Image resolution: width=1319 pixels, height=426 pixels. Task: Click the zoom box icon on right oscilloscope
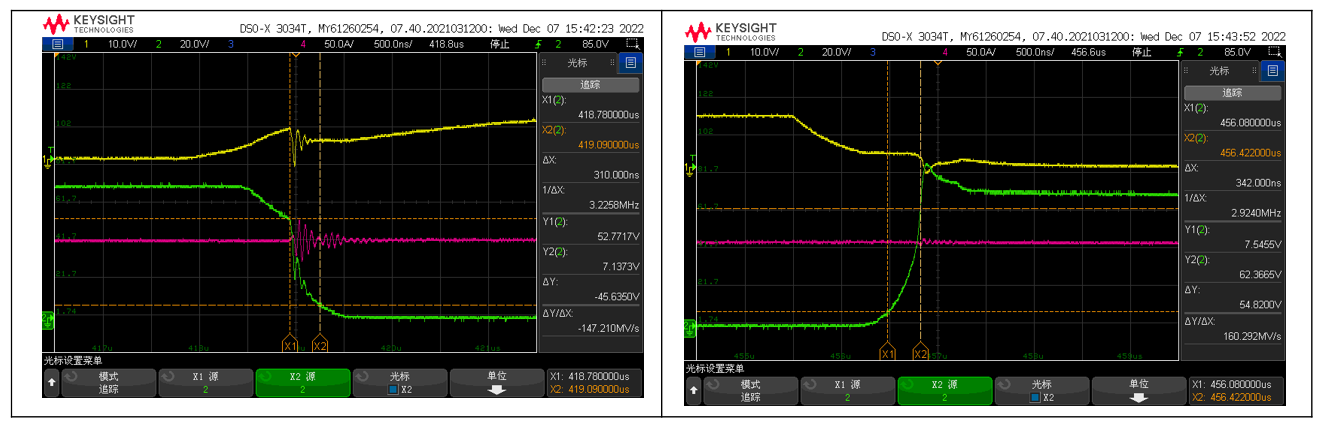[1273, 51]
